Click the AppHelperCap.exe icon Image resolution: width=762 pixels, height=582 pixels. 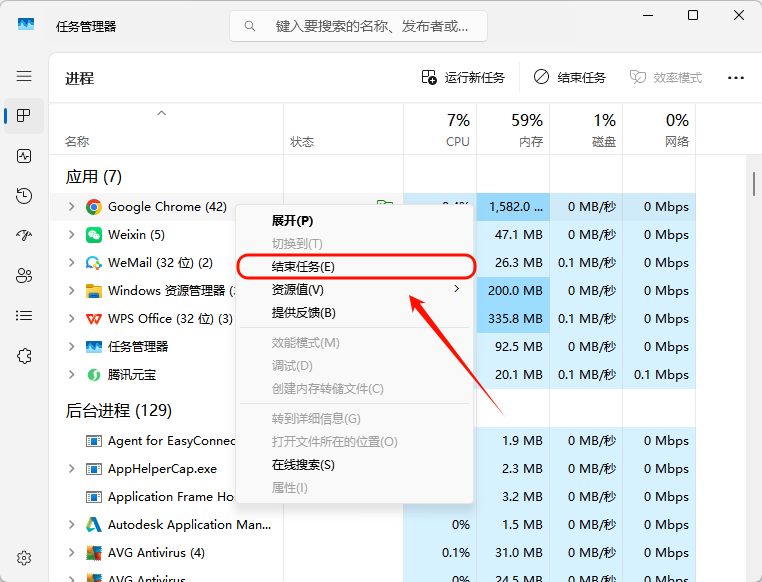coord(94,469)
